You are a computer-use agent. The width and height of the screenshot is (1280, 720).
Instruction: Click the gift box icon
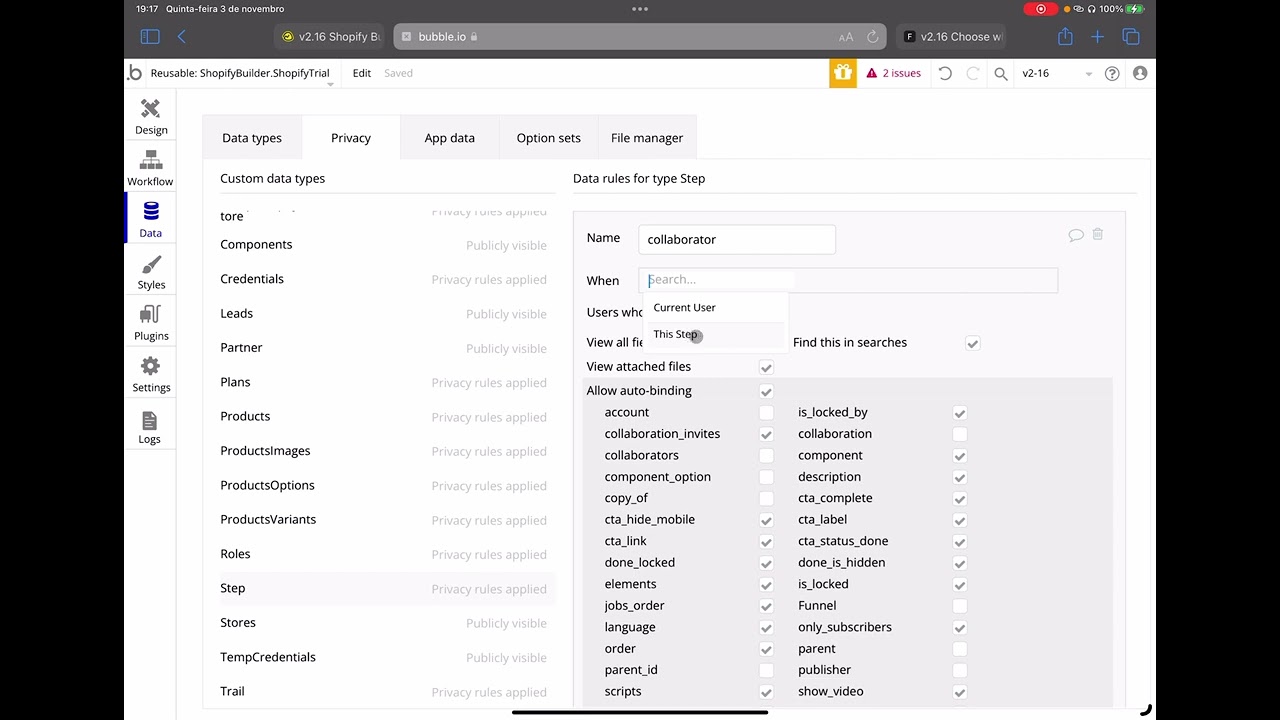[842, 73]
